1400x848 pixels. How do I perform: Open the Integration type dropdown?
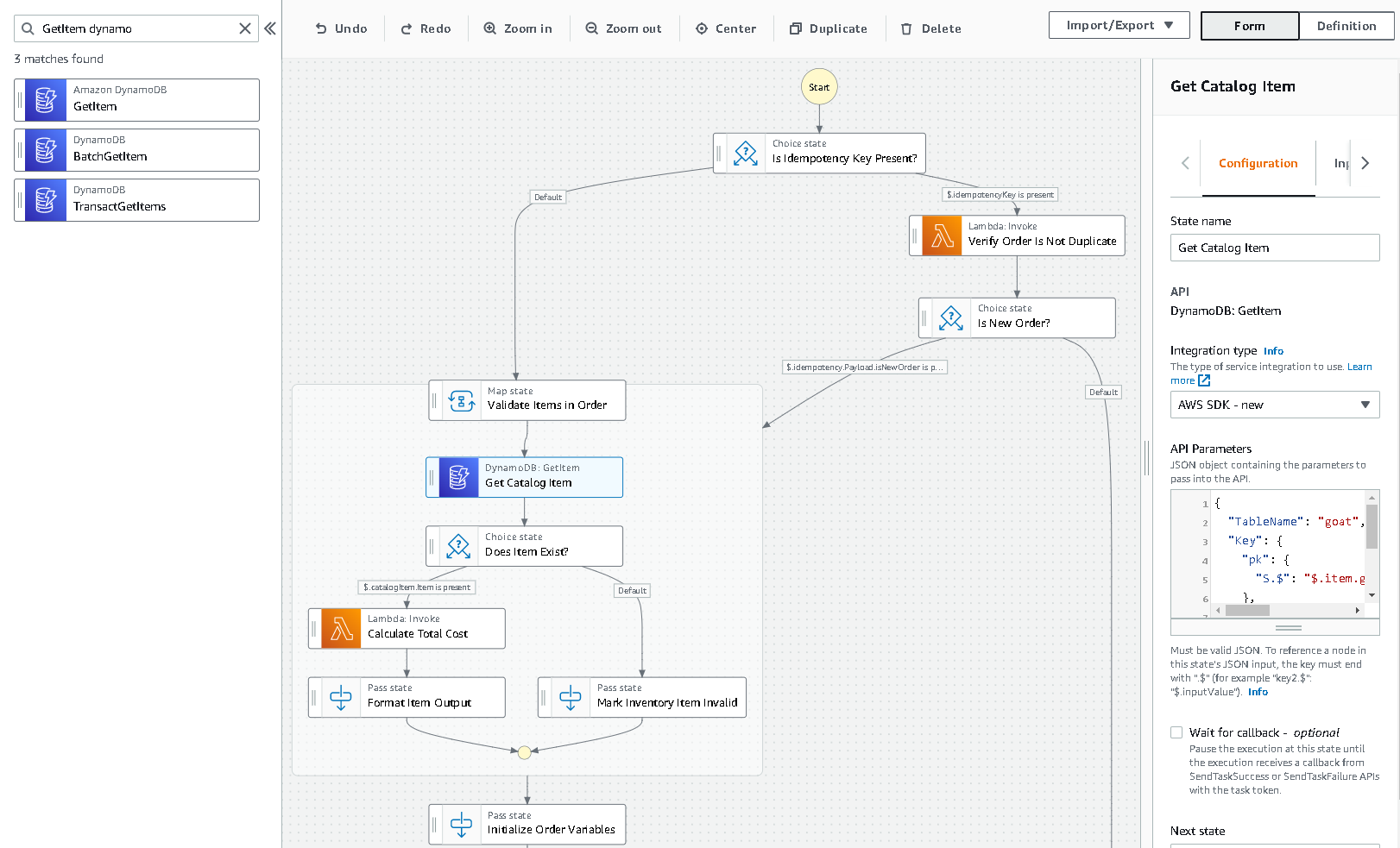coord(1274,405)
